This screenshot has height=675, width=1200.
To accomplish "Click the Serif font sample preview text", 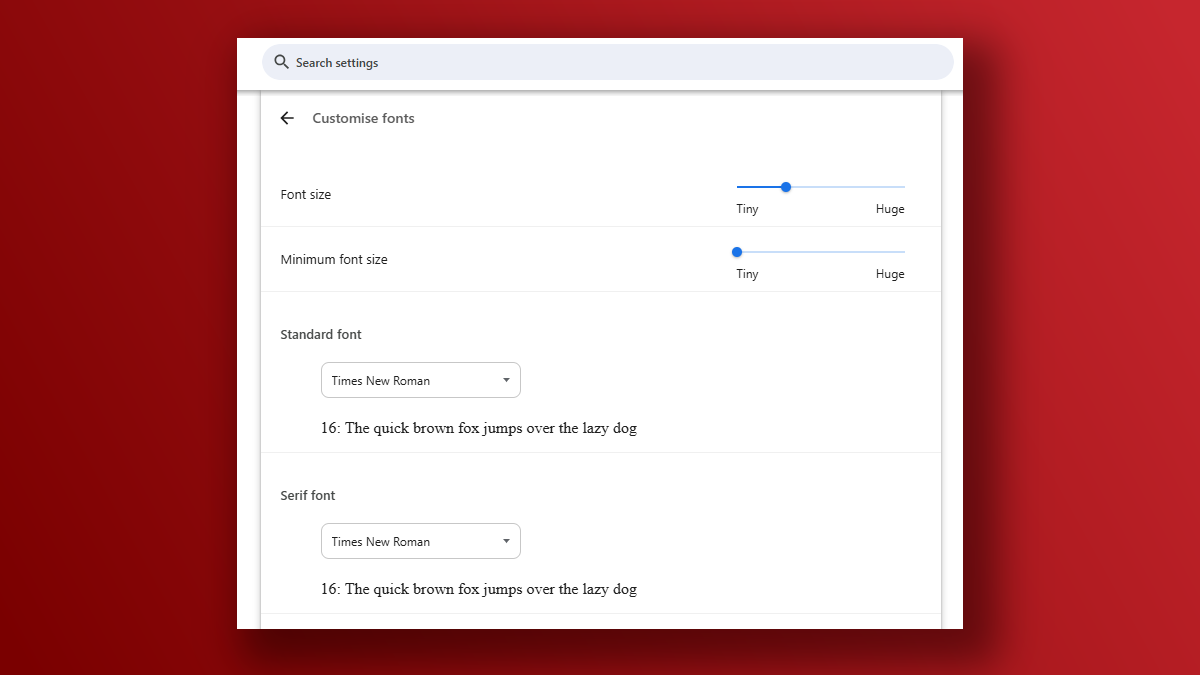I will click(478, 588).
